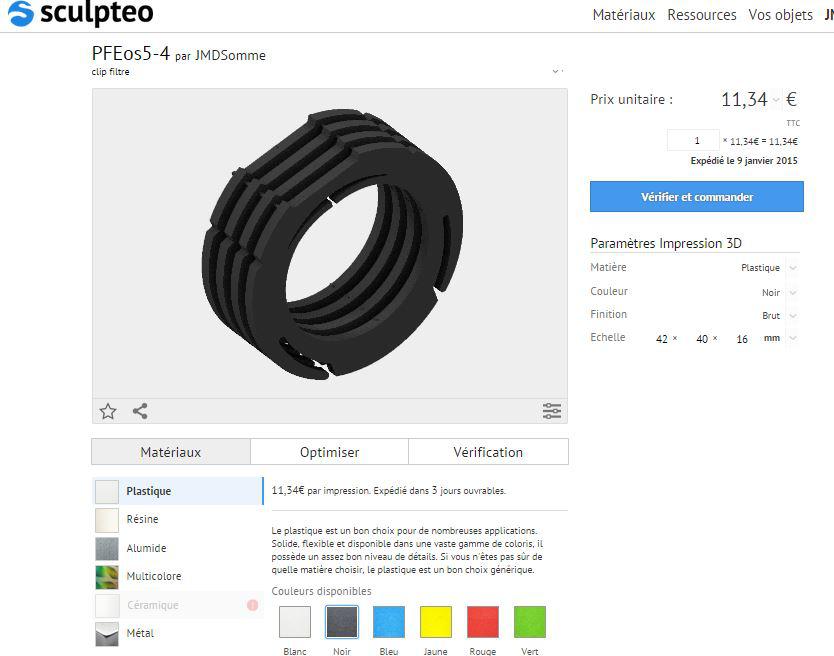Click the Echelle 42 dimension field
The image size is (834, 656).
click(x=662, y=338)
